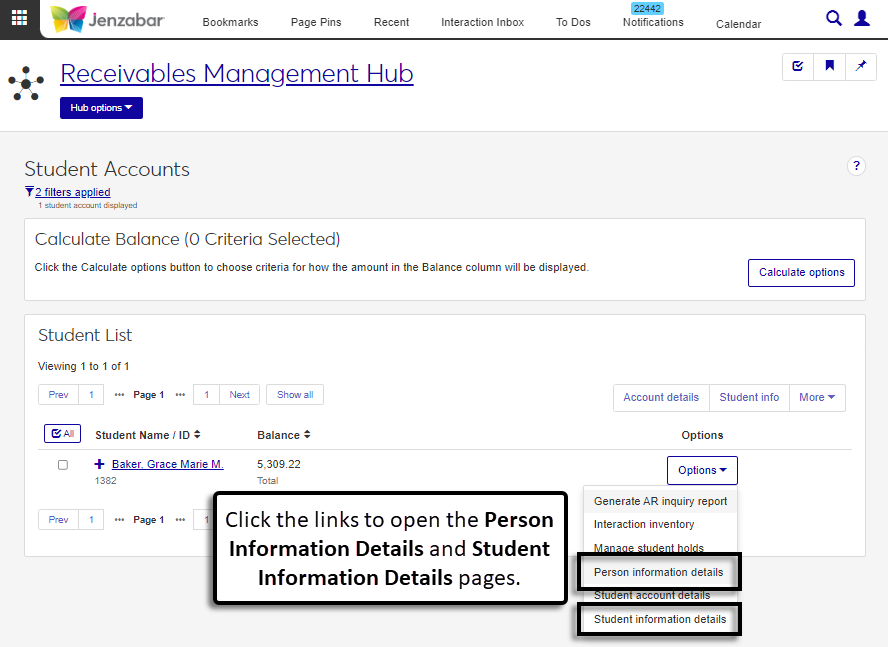Open the help question mark icon
Screen dimensions: 888x647
(x=856, y=166)
